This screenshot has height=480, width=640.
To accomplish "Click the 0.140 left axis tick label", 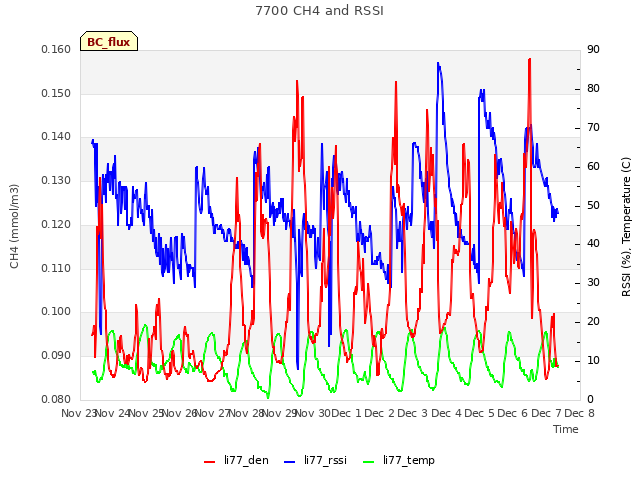I will coord(56,136).
